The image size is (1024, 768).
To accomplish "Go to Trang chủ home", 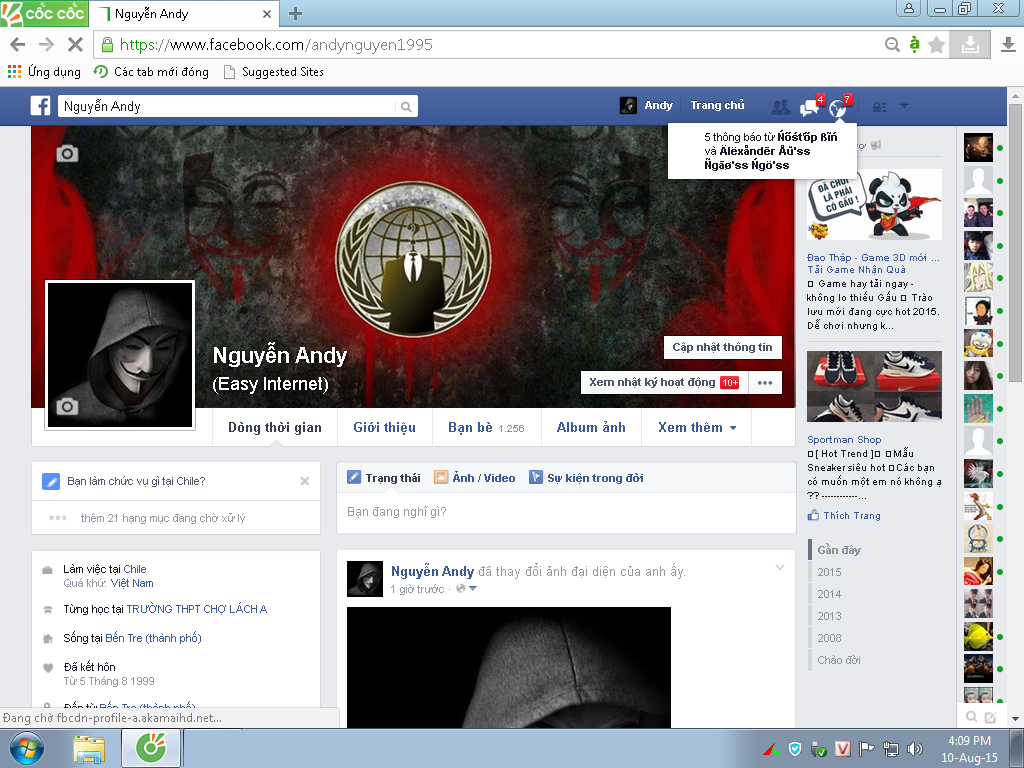I will [717, 105].
